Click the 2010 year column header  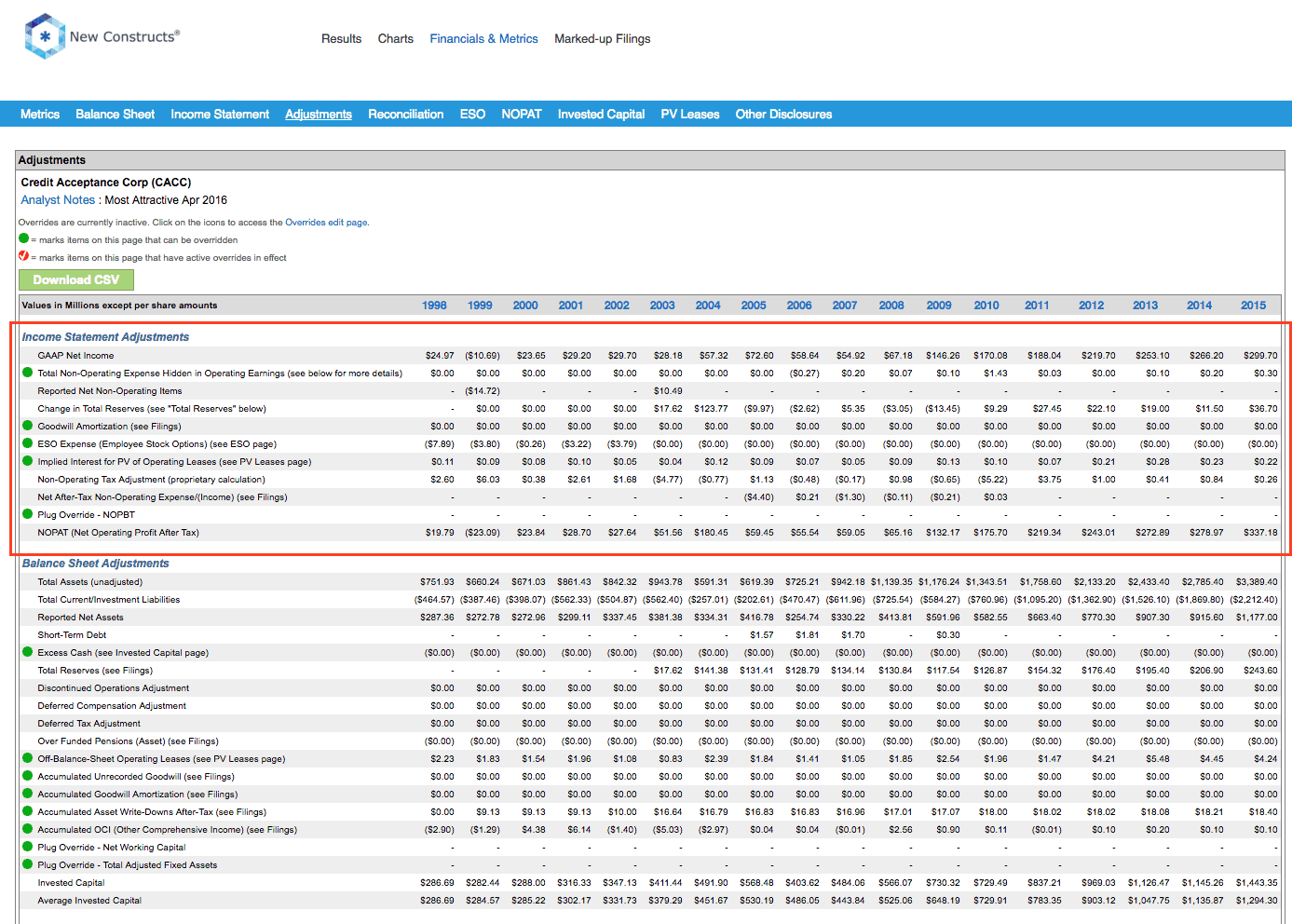[x=986, y=306]
